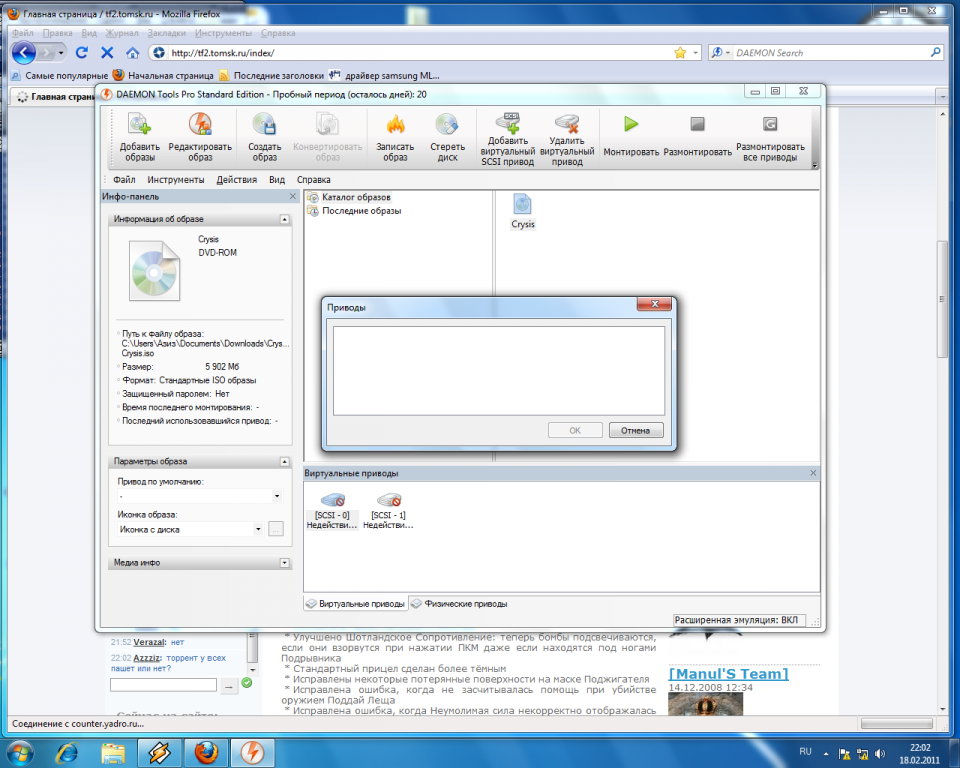Open the Firefox Закладки menu

coord(167,33)
